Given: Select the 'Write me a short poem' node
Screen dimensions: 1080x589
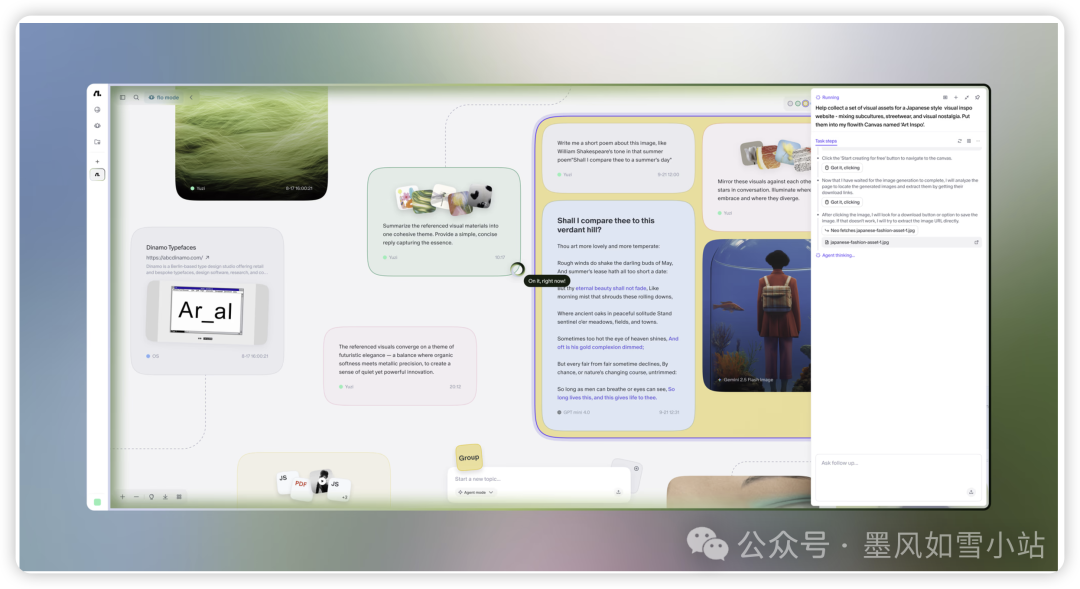Looking at the screenshot, I should [x=618, y=158].
